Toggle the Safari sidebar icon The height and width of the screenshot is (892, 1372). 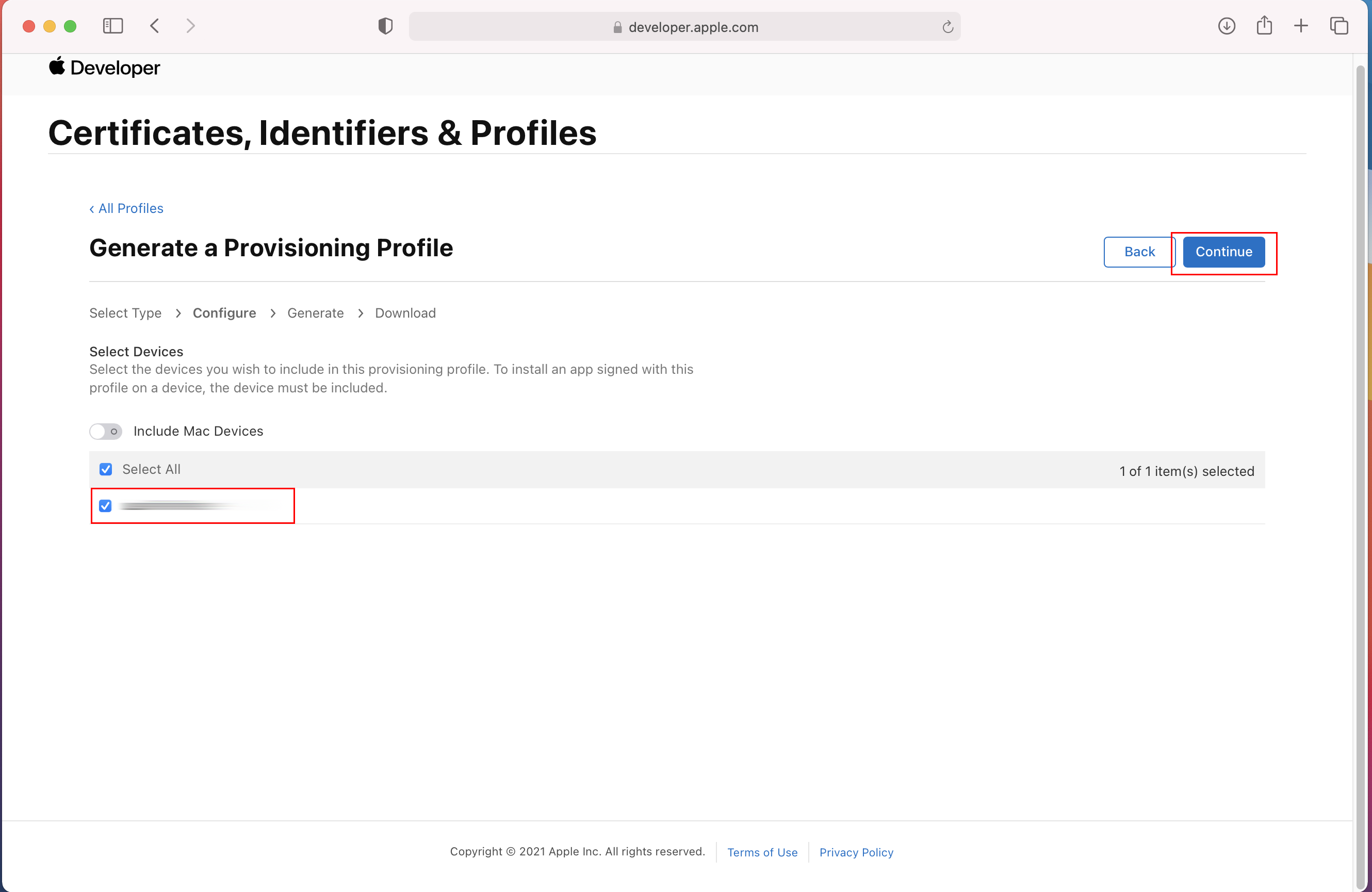(113, 26)
